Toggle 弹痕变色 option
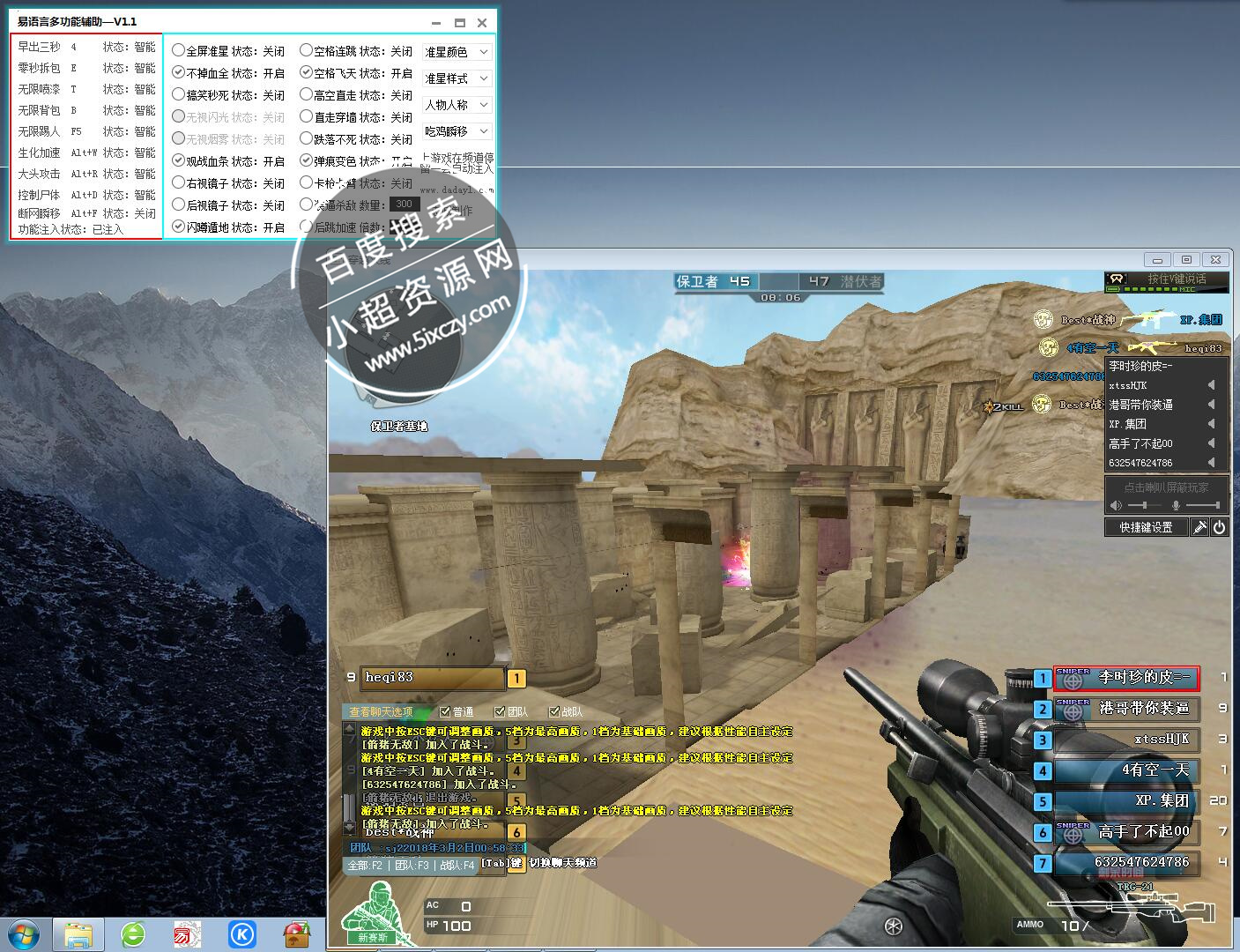The width and height of the screenshot is (1240, 952). point(306,161)
